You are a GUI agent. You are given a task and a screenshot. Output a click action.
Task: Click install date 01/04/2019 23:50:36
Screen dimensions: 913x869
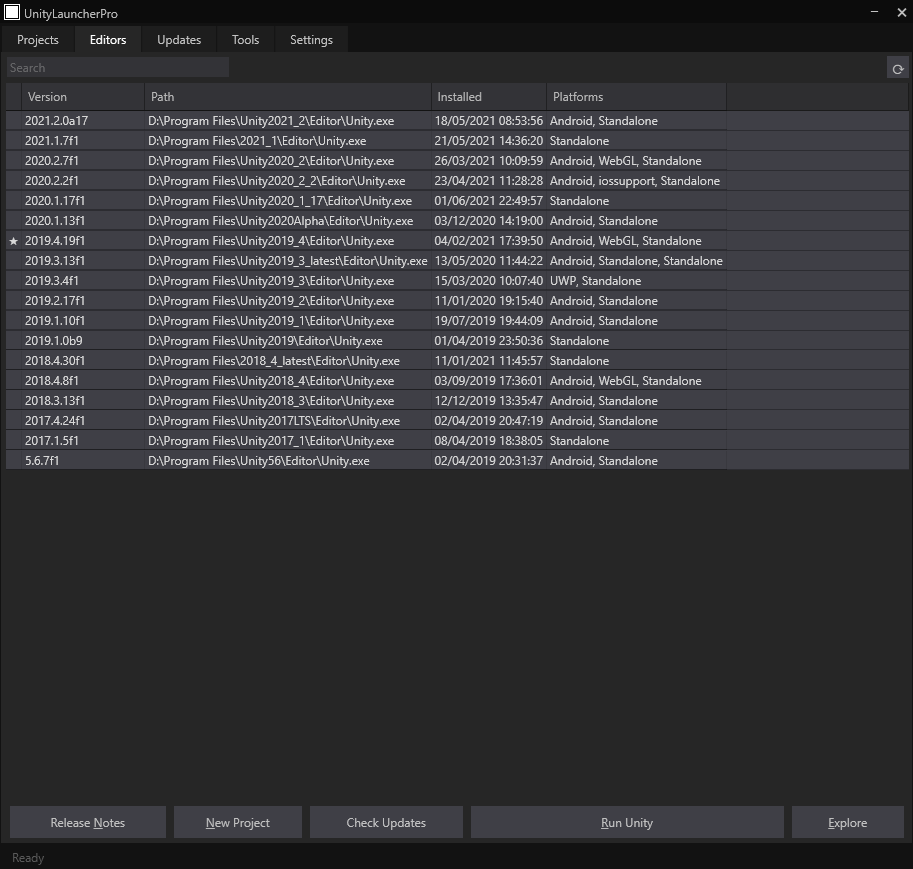click(489, 341)
